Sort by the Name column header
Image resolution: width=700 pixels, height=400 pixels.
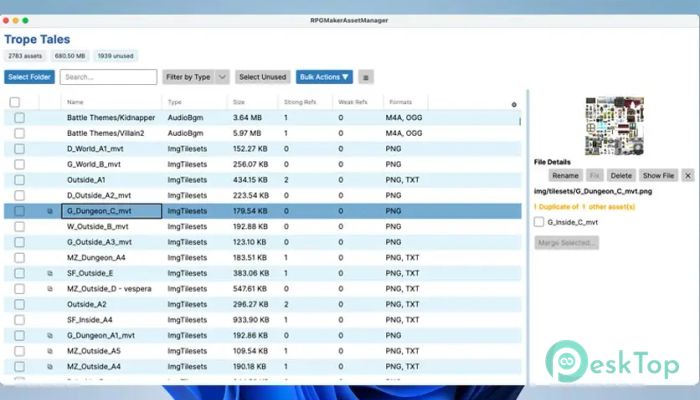75,102
